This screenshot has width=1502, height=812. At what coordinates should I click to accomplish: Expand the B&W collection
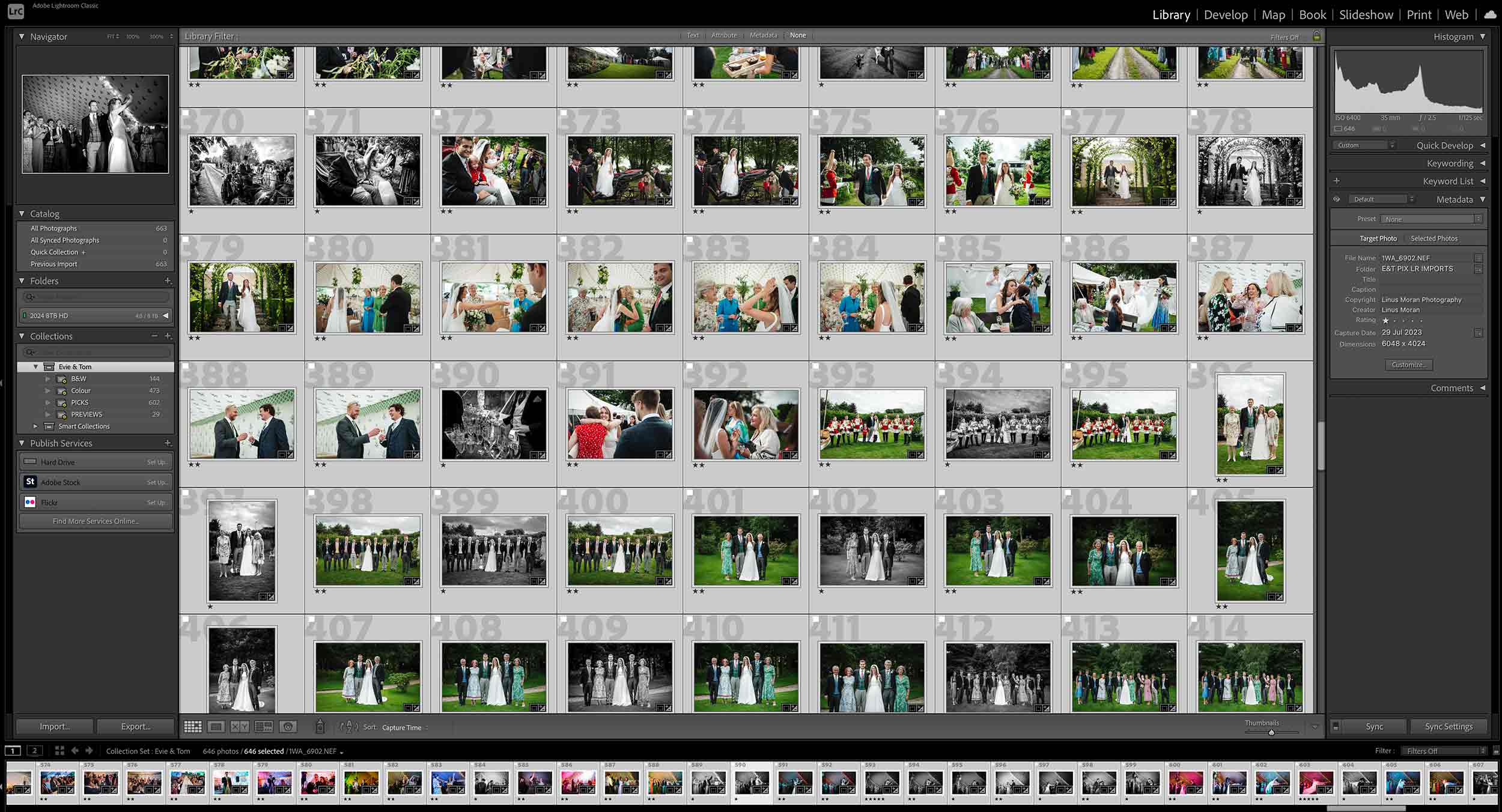[47, 379]
